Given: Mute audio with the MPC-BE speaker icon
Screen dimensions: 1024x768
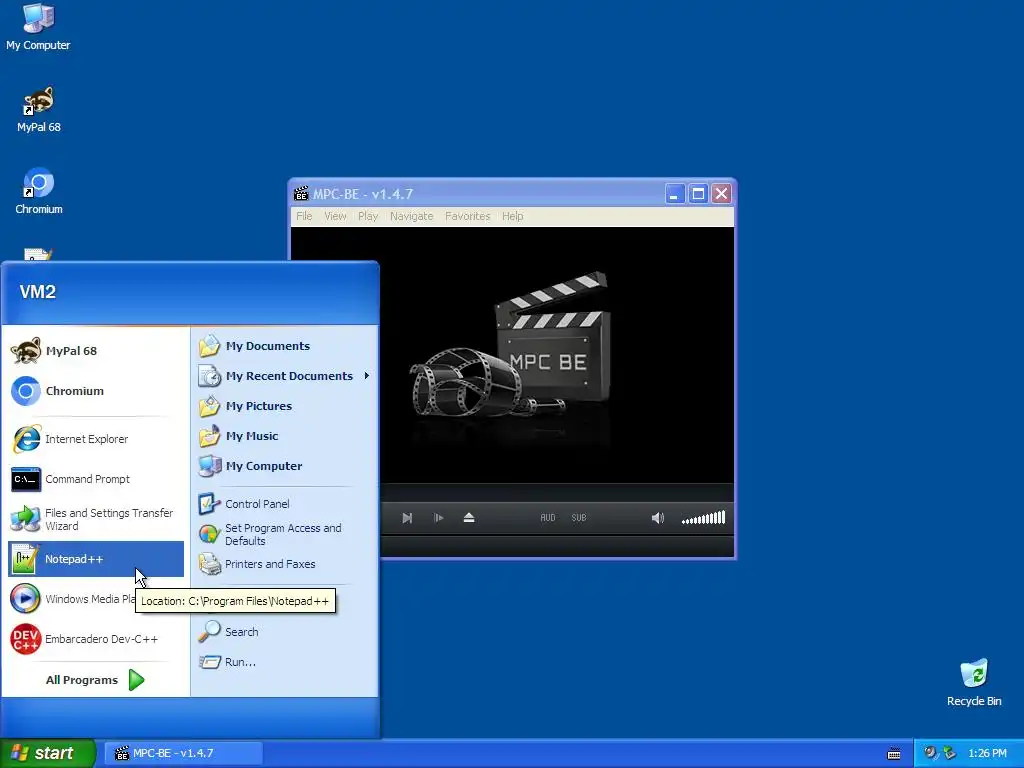Looking at the screenshot, I should [658, 518].
